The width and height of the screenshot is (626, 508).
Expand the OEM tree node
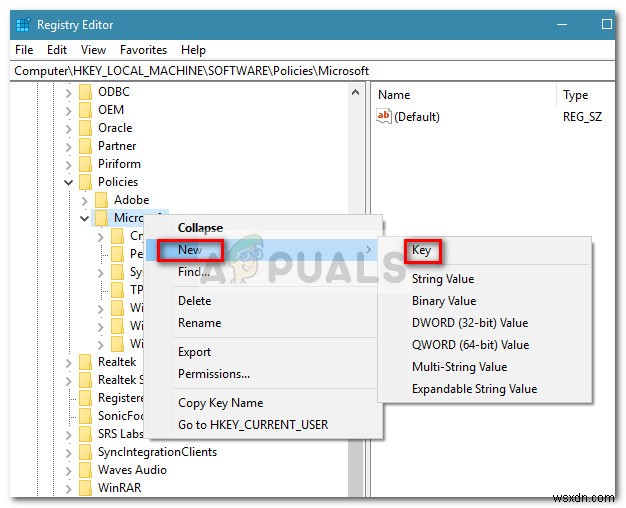click(69, 111)
